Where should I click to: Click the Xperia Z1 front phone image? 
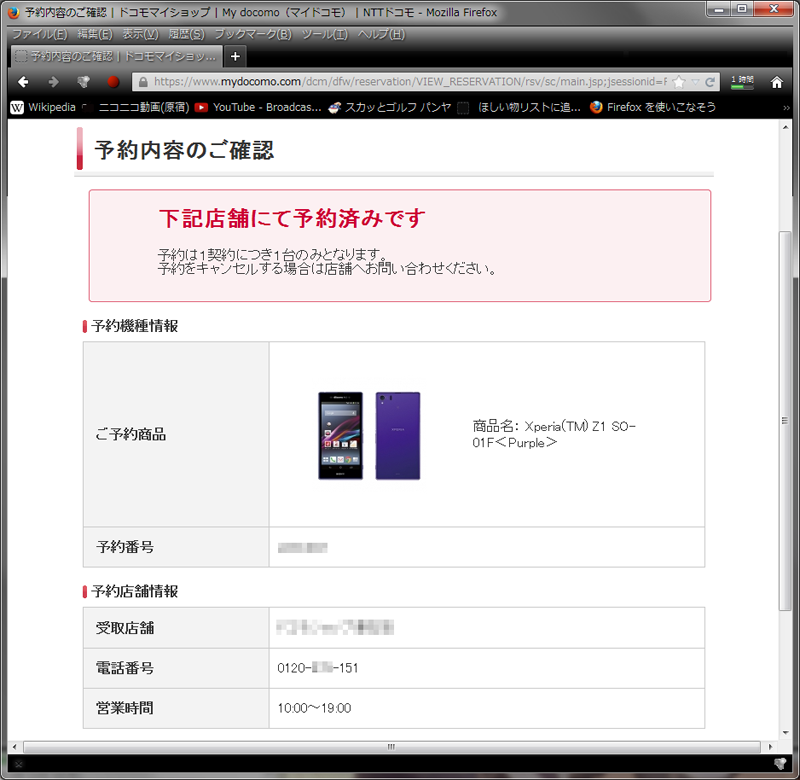tap(340, 436)
